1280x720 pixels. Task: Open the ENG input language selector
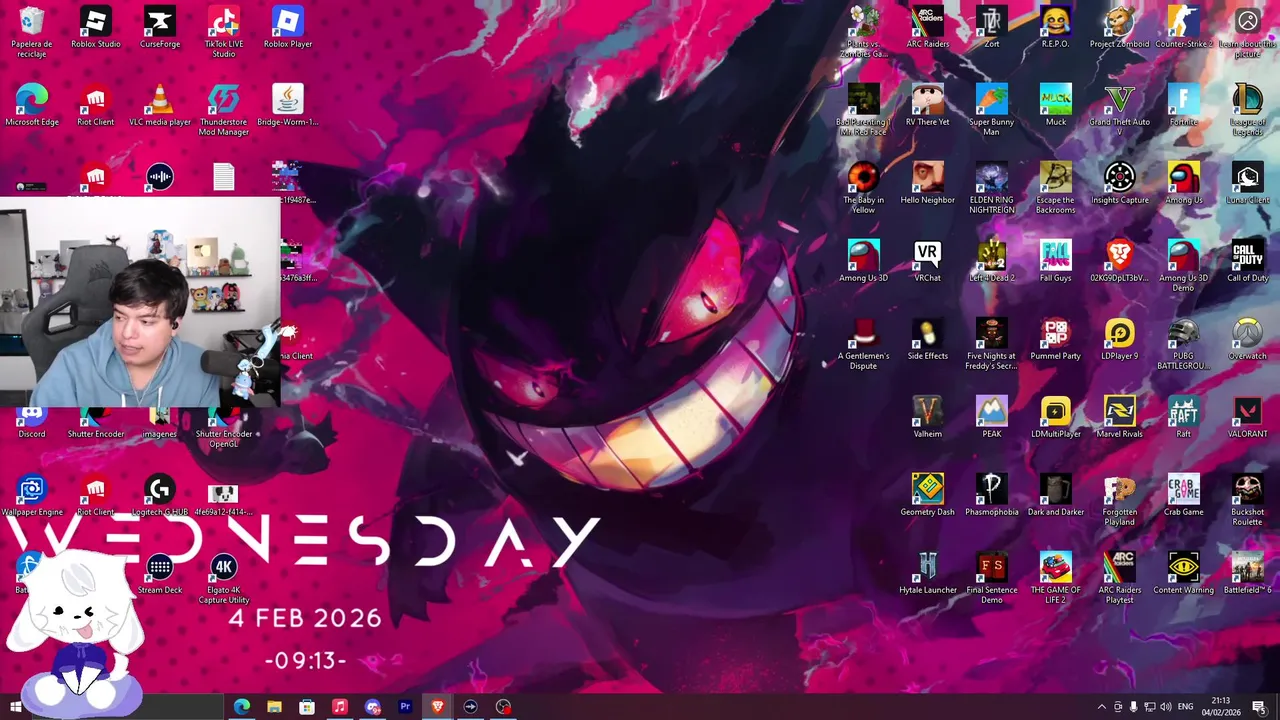click(x=1184, y=707)
